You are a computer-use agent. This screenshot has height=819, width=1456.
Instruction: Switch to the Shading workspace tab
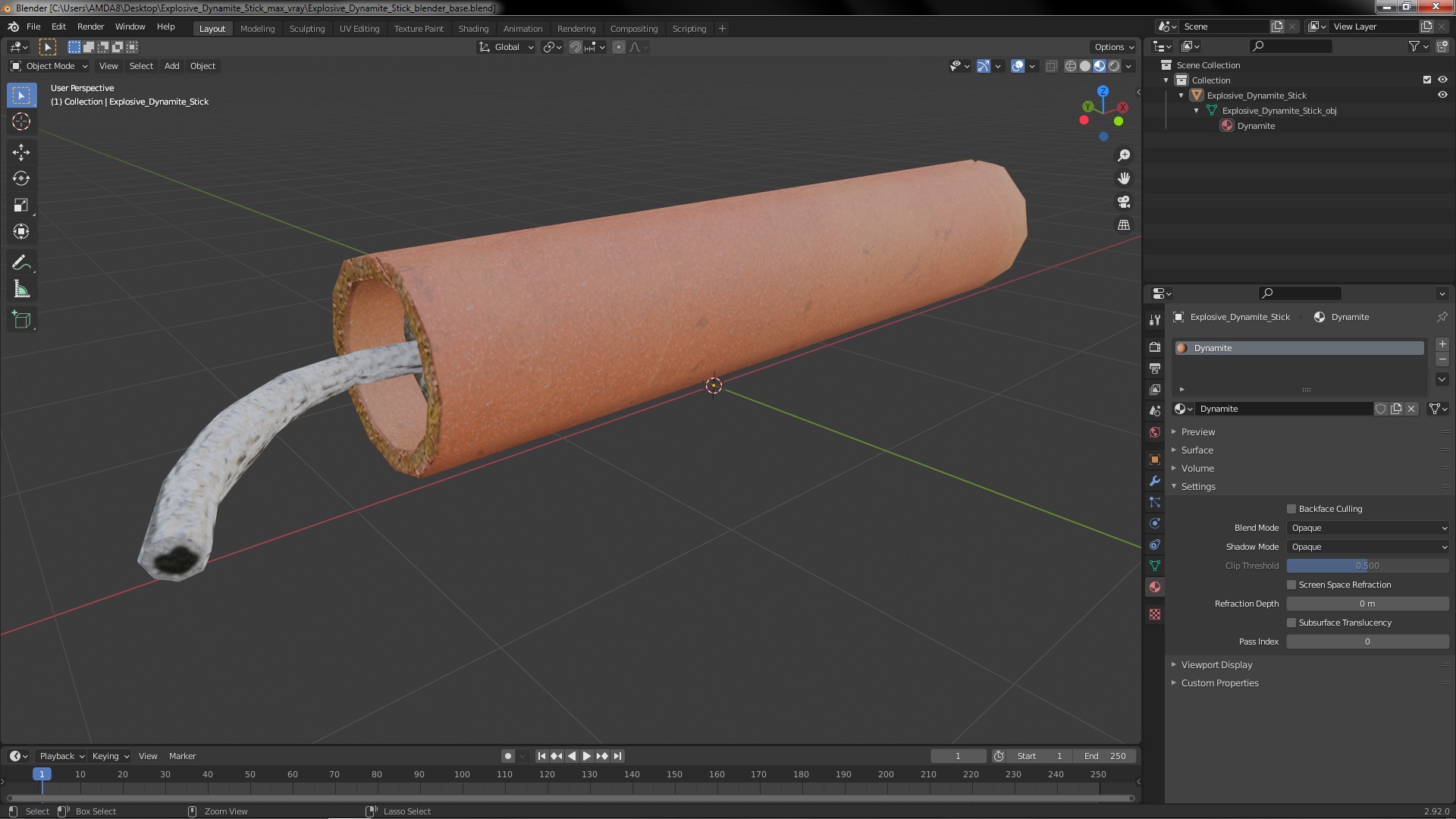point(473,29)
